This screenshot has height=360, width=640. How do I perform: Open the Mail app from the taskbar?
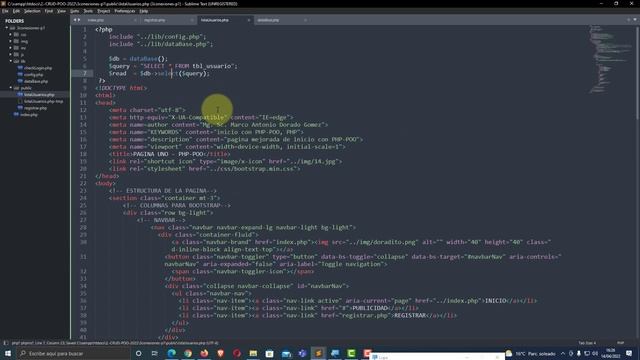pos(286,353)
